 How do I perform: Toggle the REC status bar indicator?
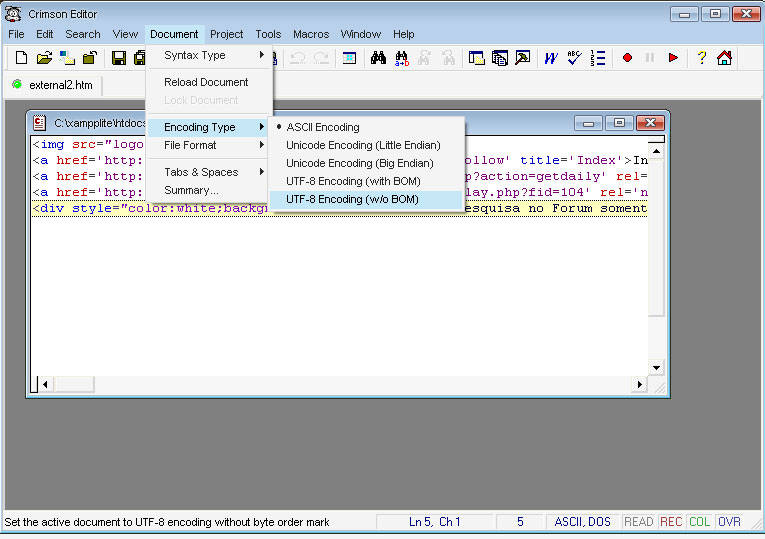point(671,522)
